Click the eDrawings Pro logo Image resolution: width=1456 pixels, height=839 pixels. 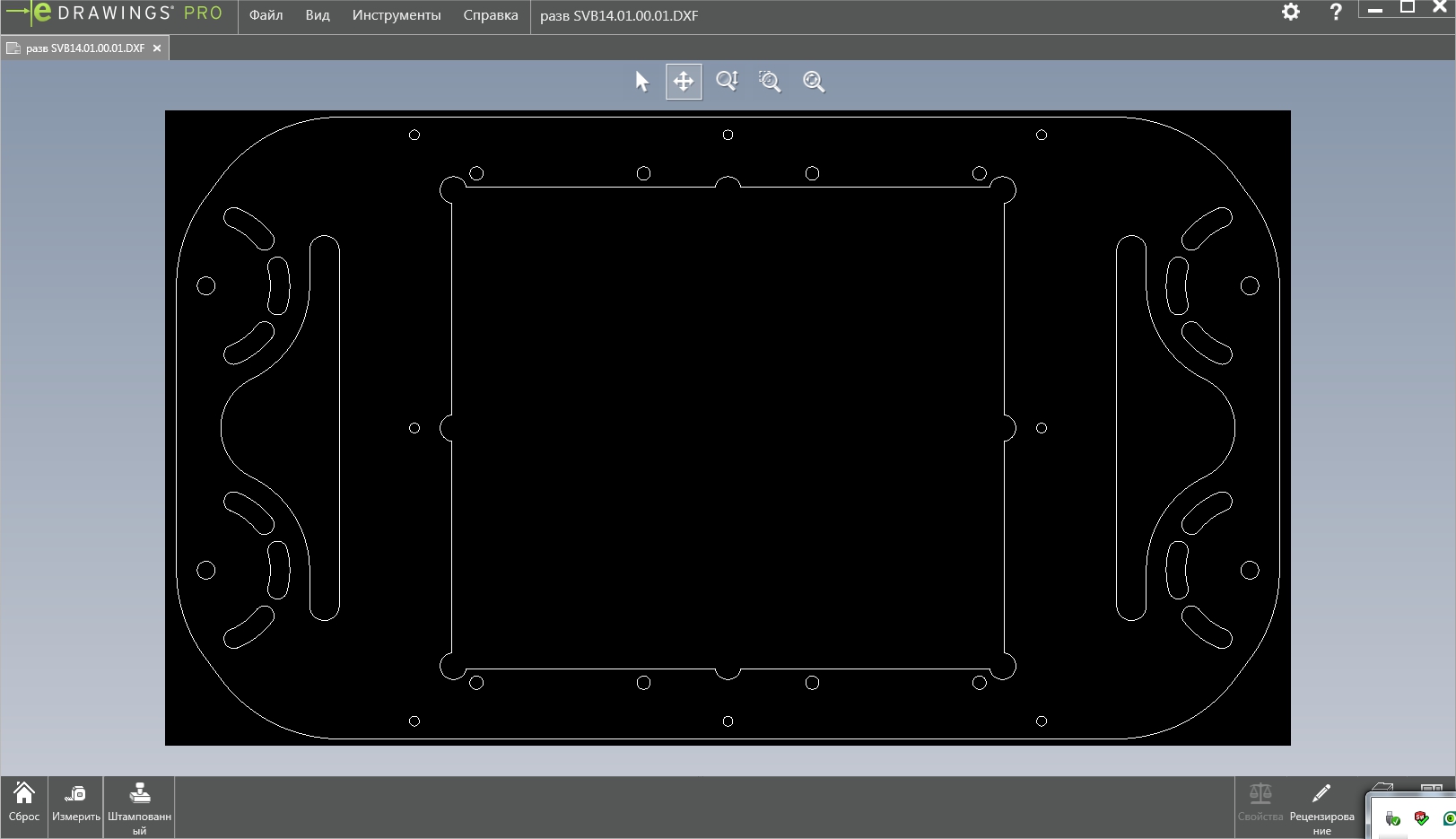pos(114,13)
